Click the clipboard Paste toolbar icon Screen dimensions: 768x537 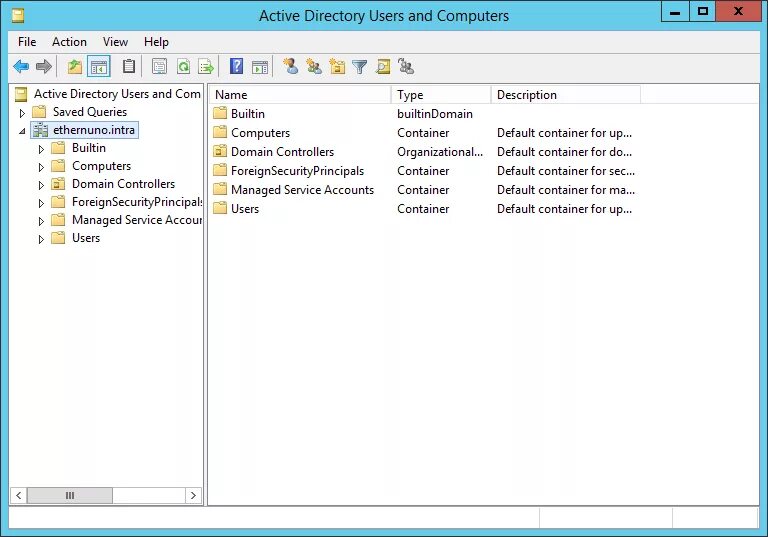128,66
